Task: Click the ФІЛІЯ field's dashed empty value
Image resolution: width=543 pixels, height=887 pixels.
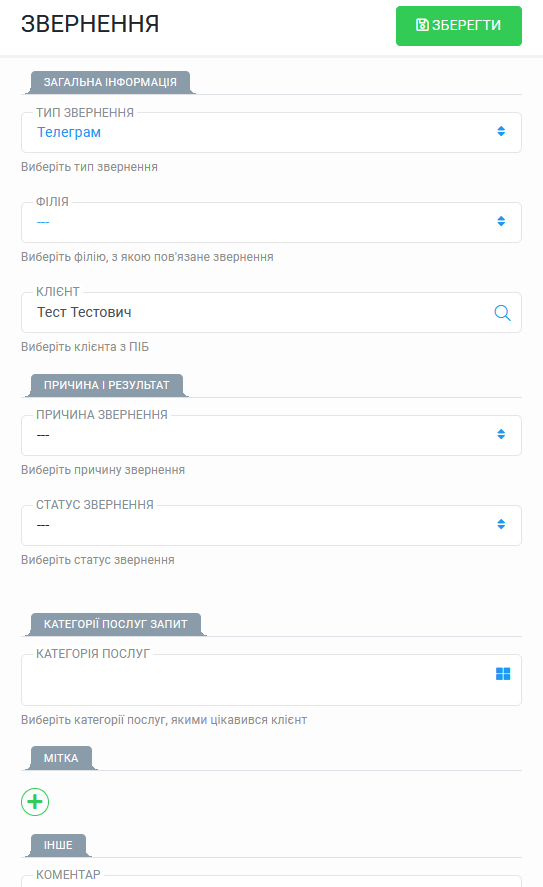Action: point(43,222)
